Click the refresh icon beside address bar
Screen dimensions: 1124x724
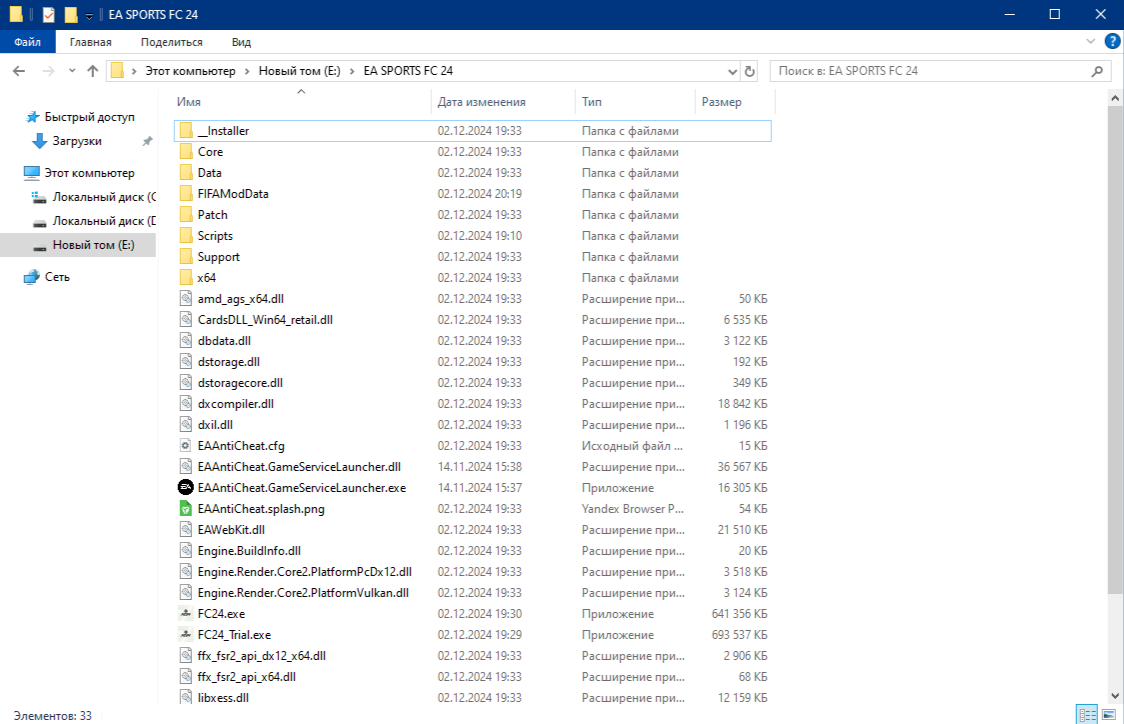tap(751, 72)
